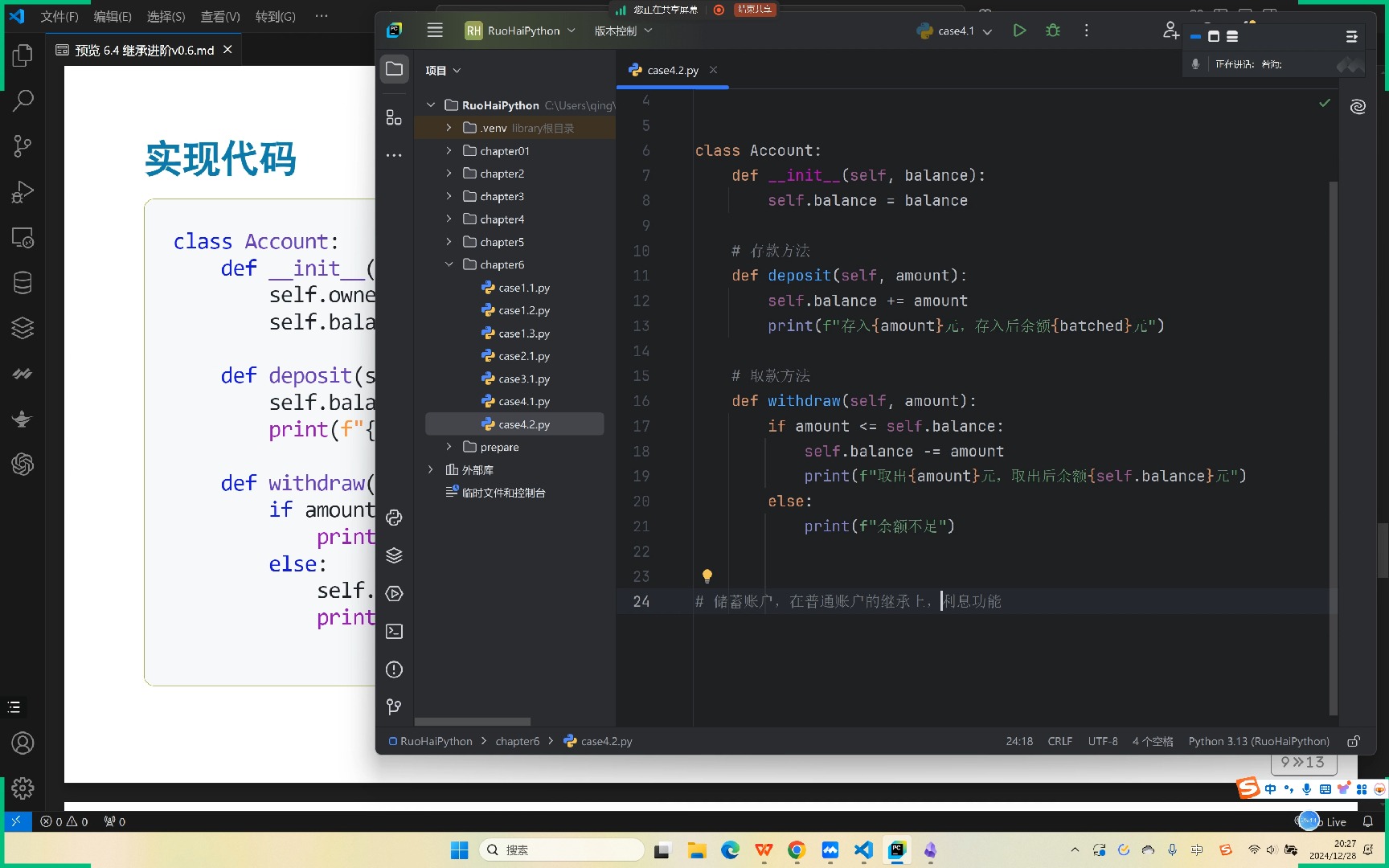Open Chrome from the taskbar

(797, 850)
